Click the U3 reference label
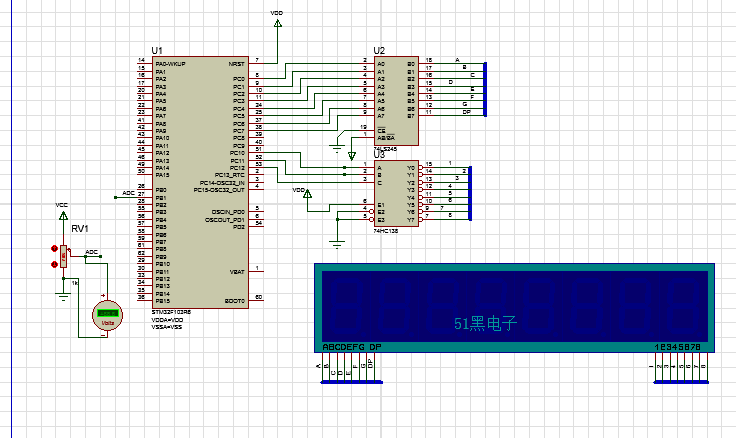This screenshot has width=736, height=438. click(x=379, y=155)
